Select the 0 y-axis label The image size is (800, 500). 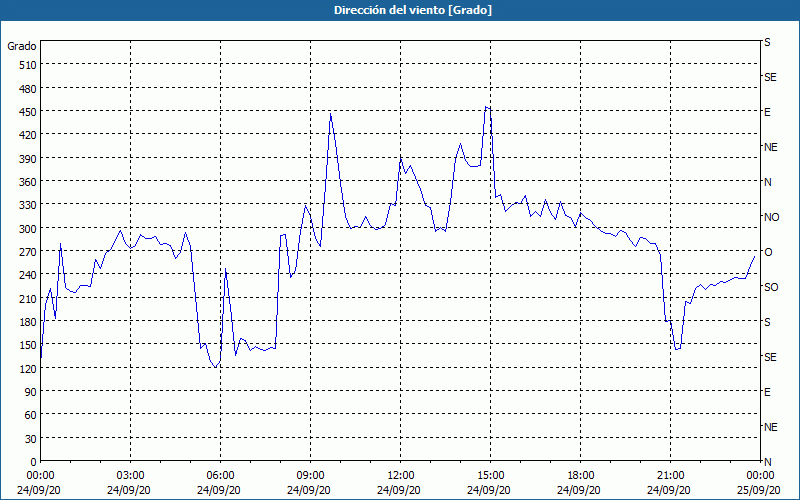point(34,462)
